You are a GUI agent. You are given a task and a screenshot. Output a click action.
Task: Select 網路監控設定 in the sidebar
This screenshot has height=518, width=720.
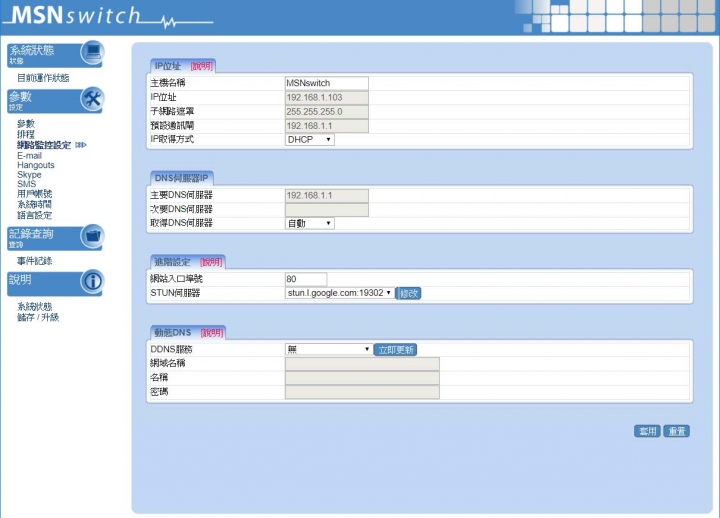[x=44, y=145]
